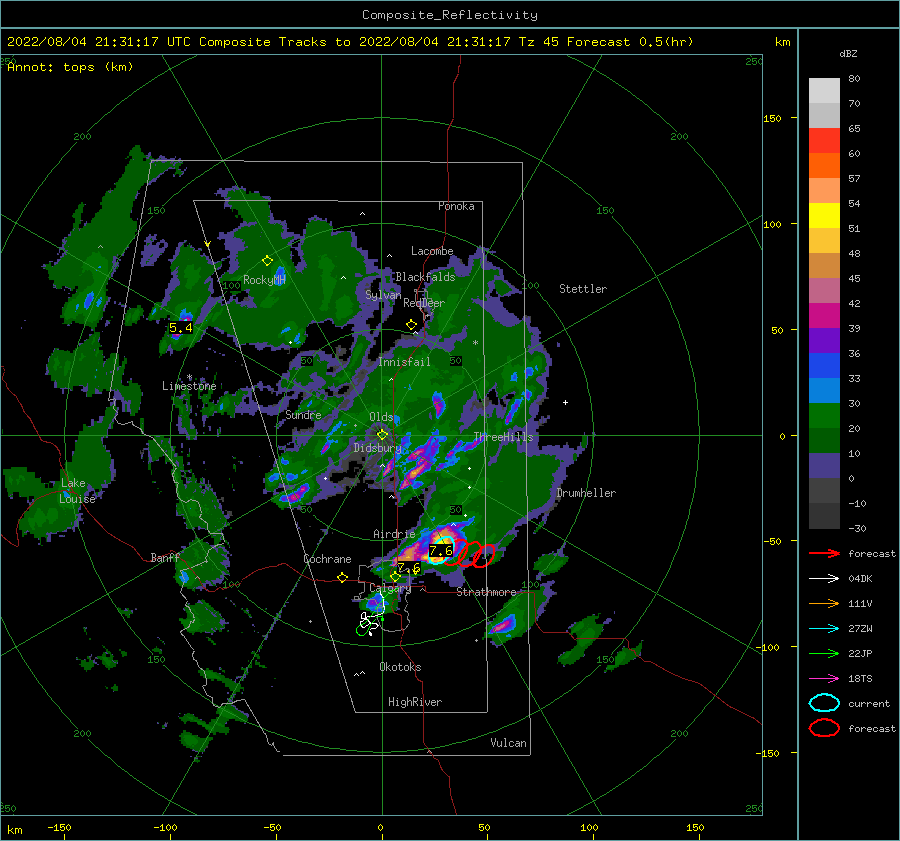The height and width of the screenshot is (841, 900).
Task: Click the yellow diamond marker near Cochrane
Action: (x=342, y=577)
